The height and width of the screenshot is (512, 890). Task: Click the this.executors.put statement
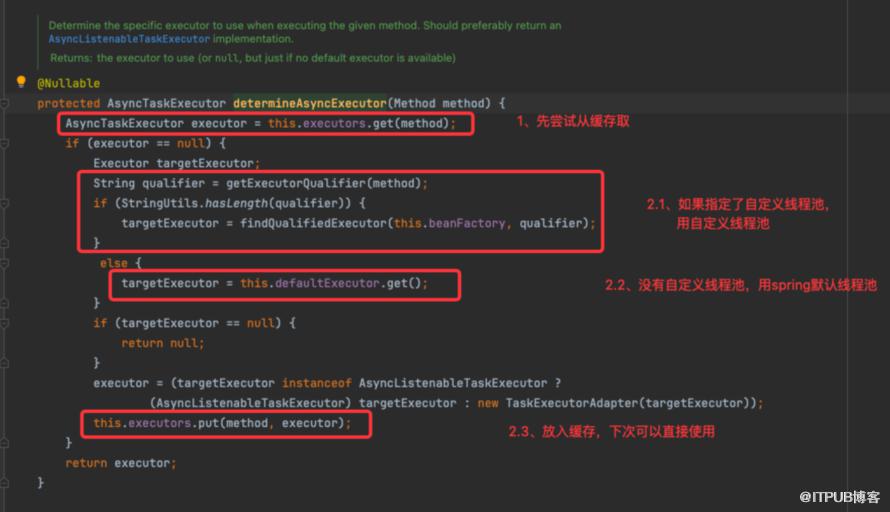coord(222,423)
